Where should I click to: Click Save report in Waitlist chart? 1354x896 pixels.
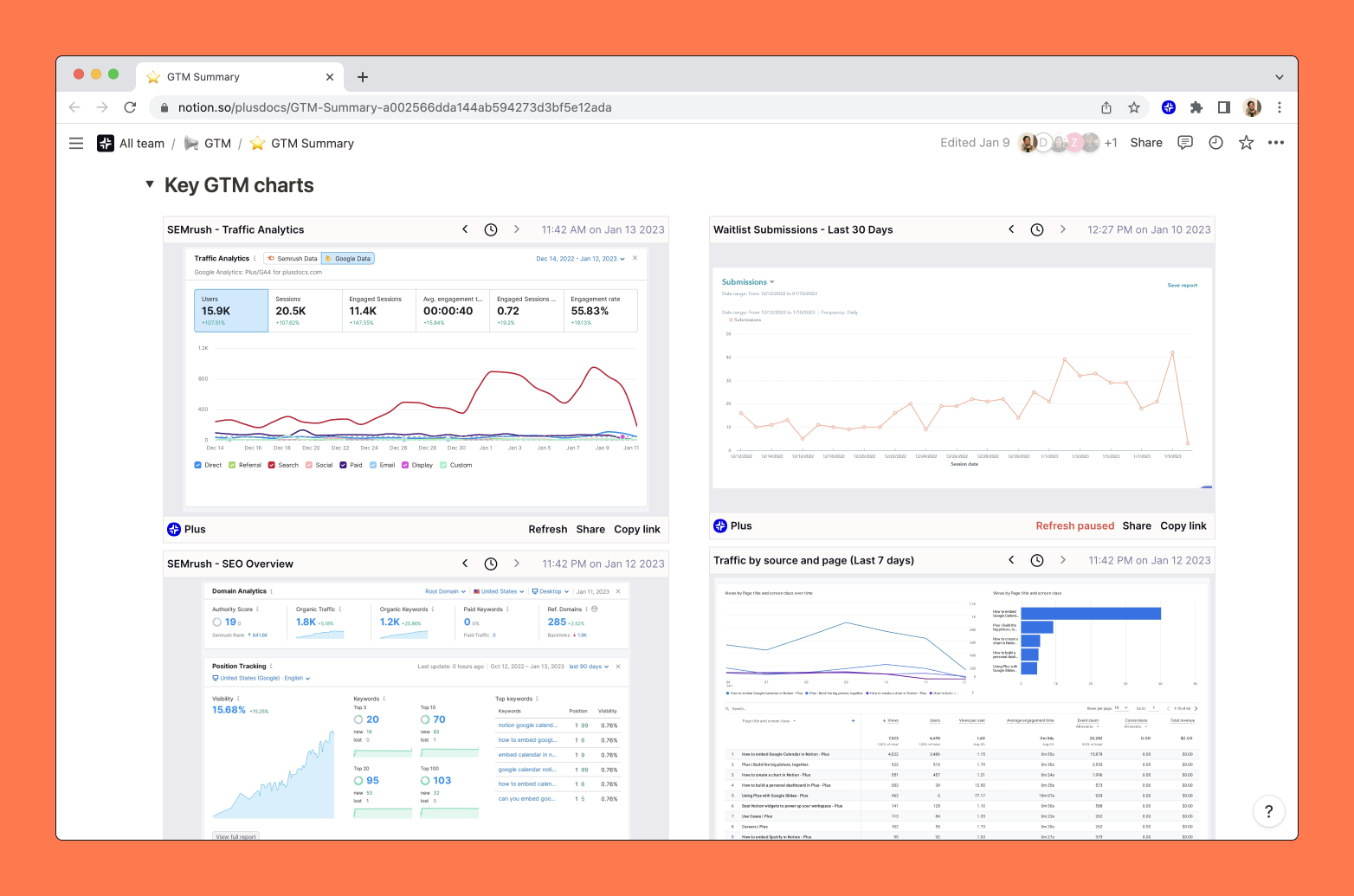click(1183, 285)
